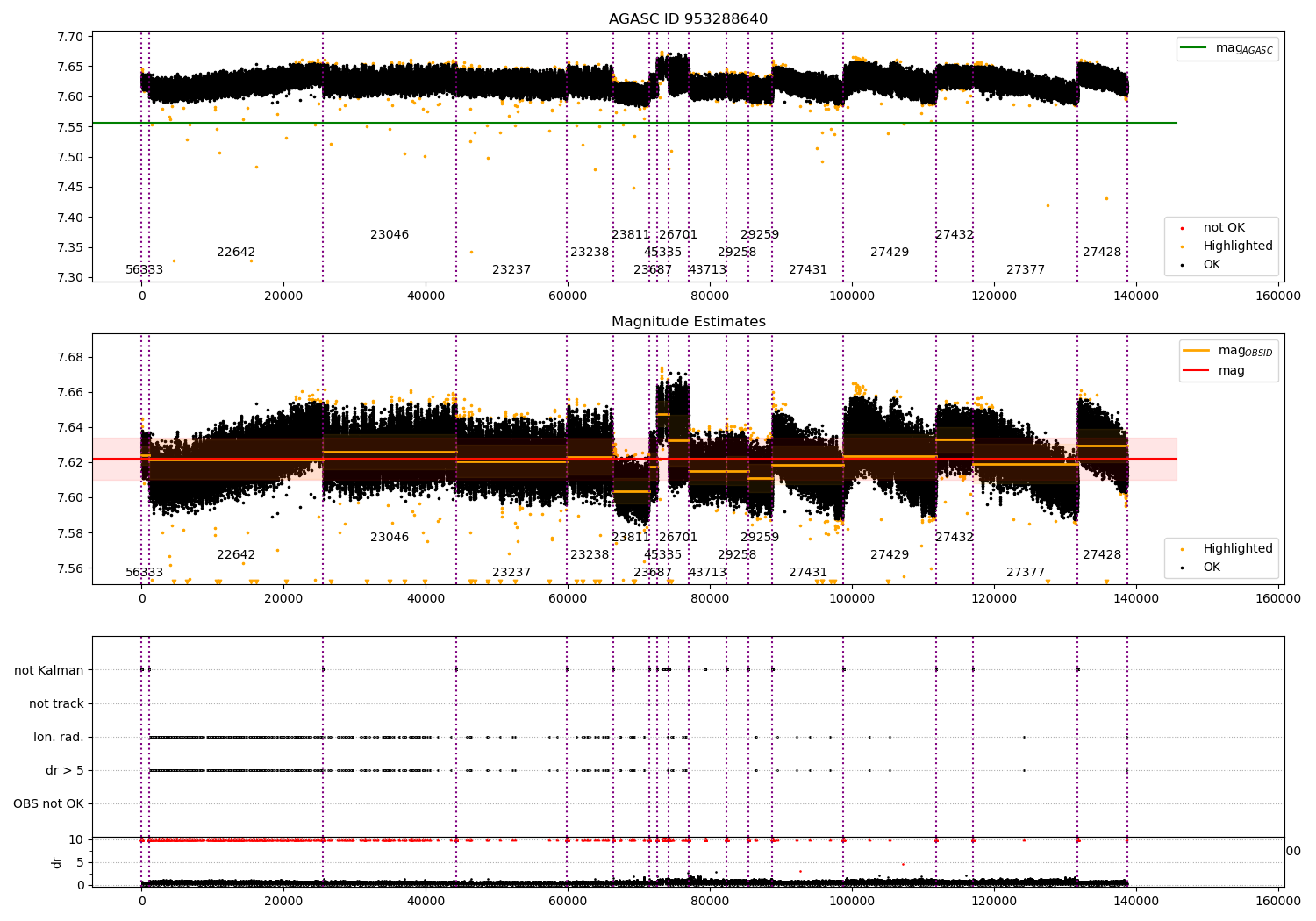Image resolution: width=1316 pixels, height=921 pixels.
Task: Select the 'OBS not OK' row label
Action: click(48, 803)
